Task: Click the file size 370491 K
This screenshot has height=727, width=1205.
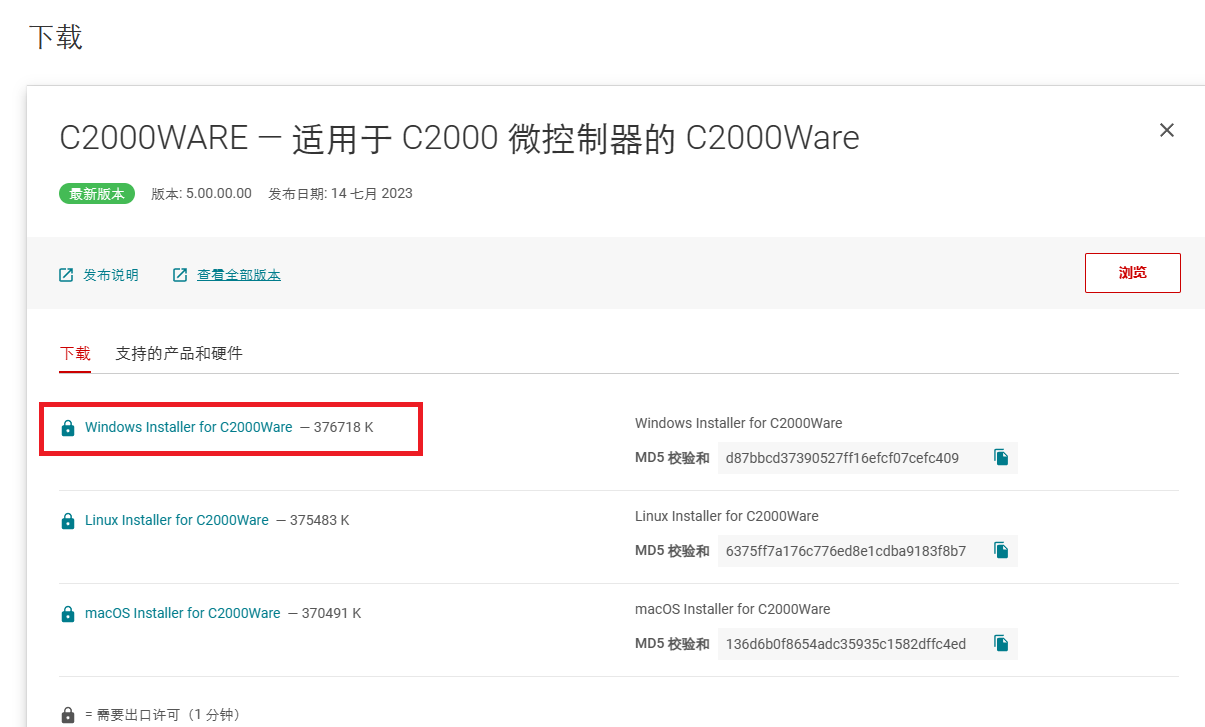Action: pos(331,613)
